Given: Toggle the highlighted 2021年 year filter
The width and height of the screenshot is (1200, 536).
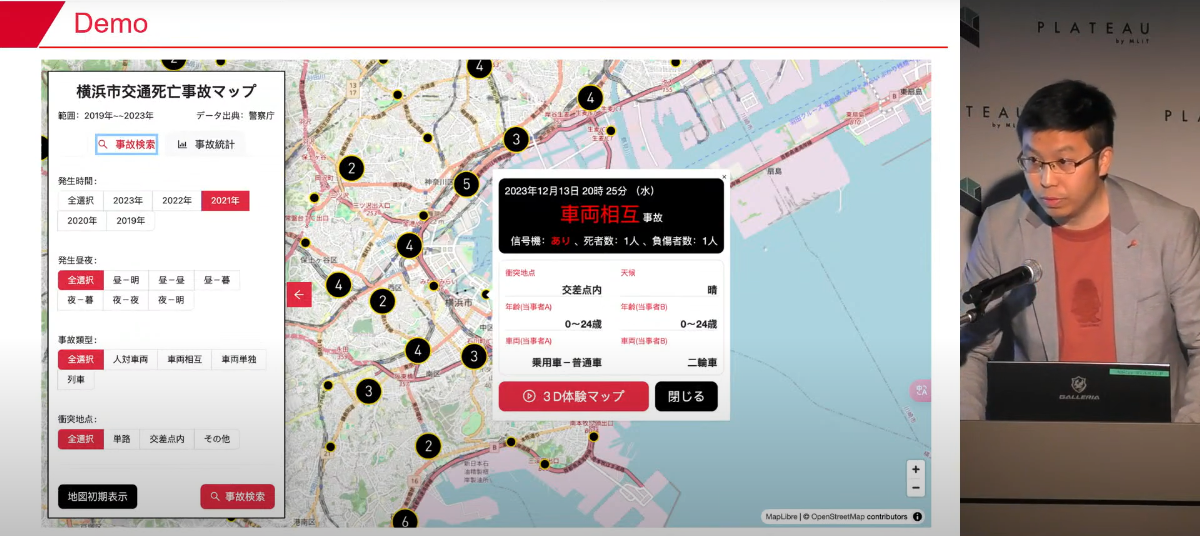Looking at the screenshot, I should click(x=225, y=200).
